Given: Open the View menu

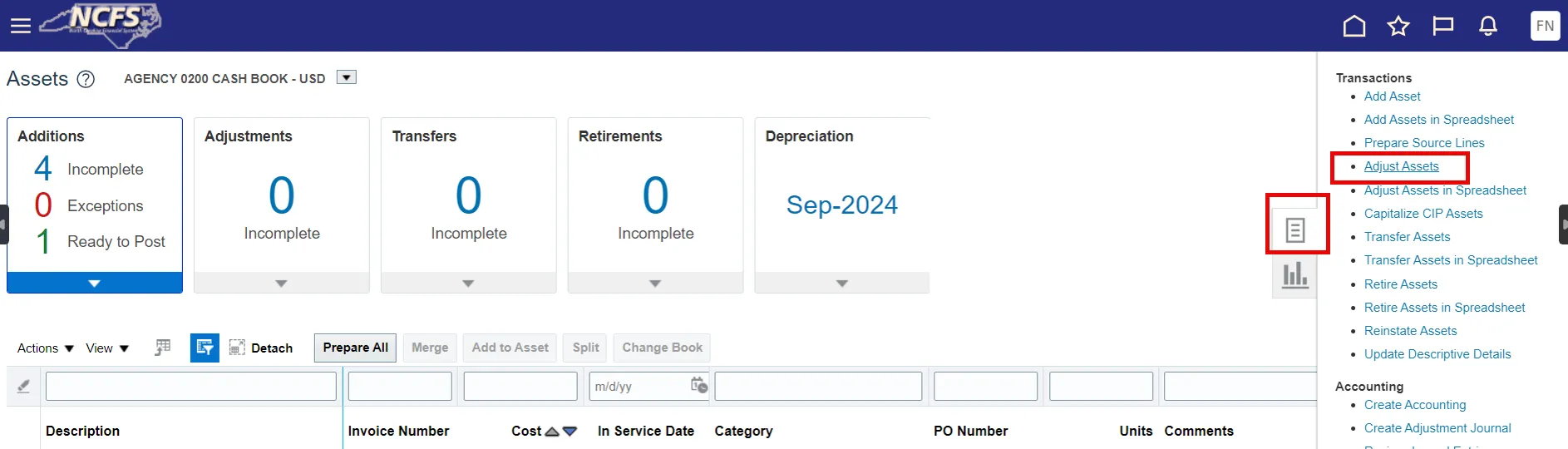Looking at the screenshot, I should pyautogui.click(x=107, y=348).
